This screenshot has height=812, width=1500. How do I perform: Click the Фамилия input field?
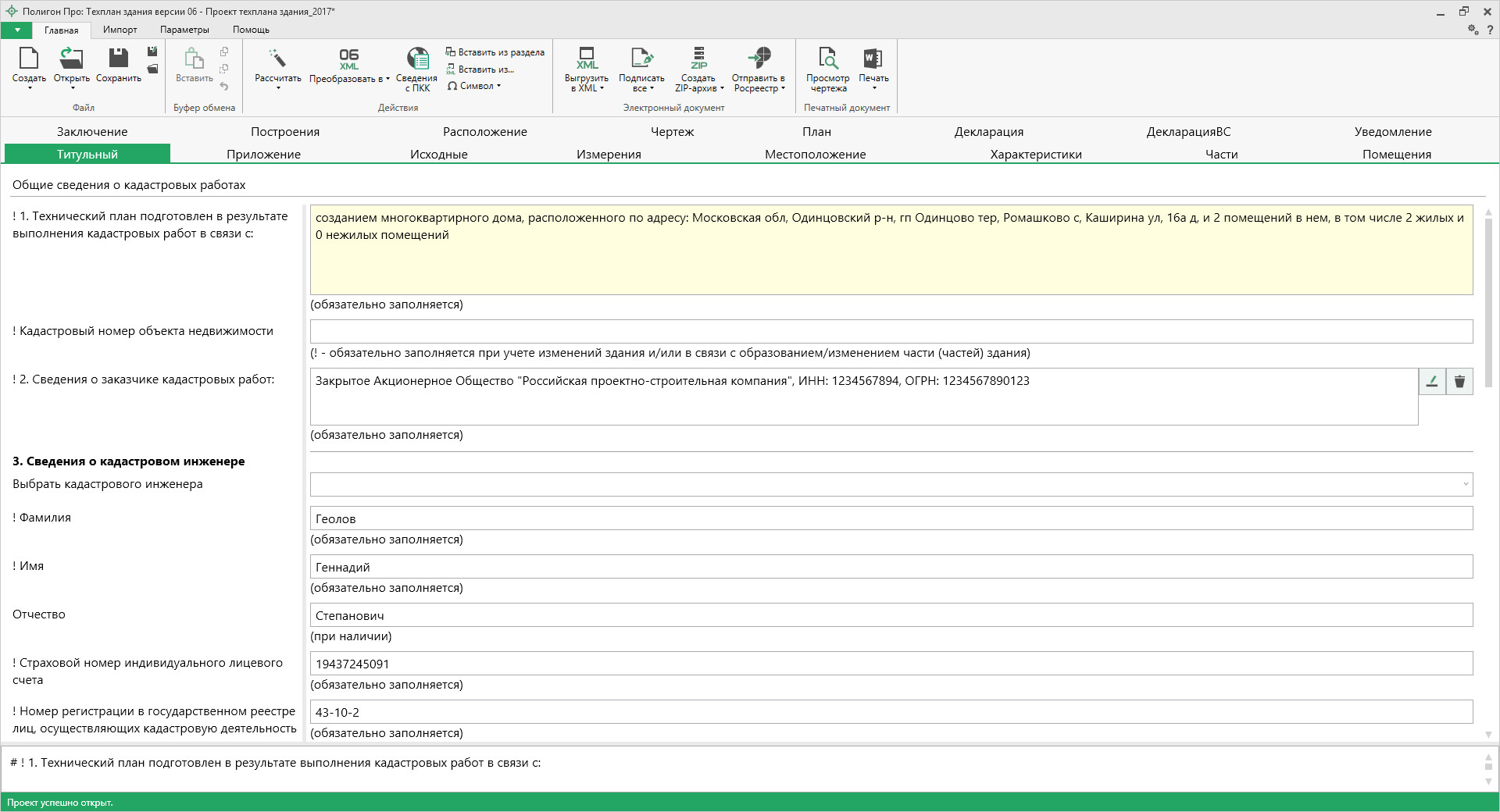891,518
